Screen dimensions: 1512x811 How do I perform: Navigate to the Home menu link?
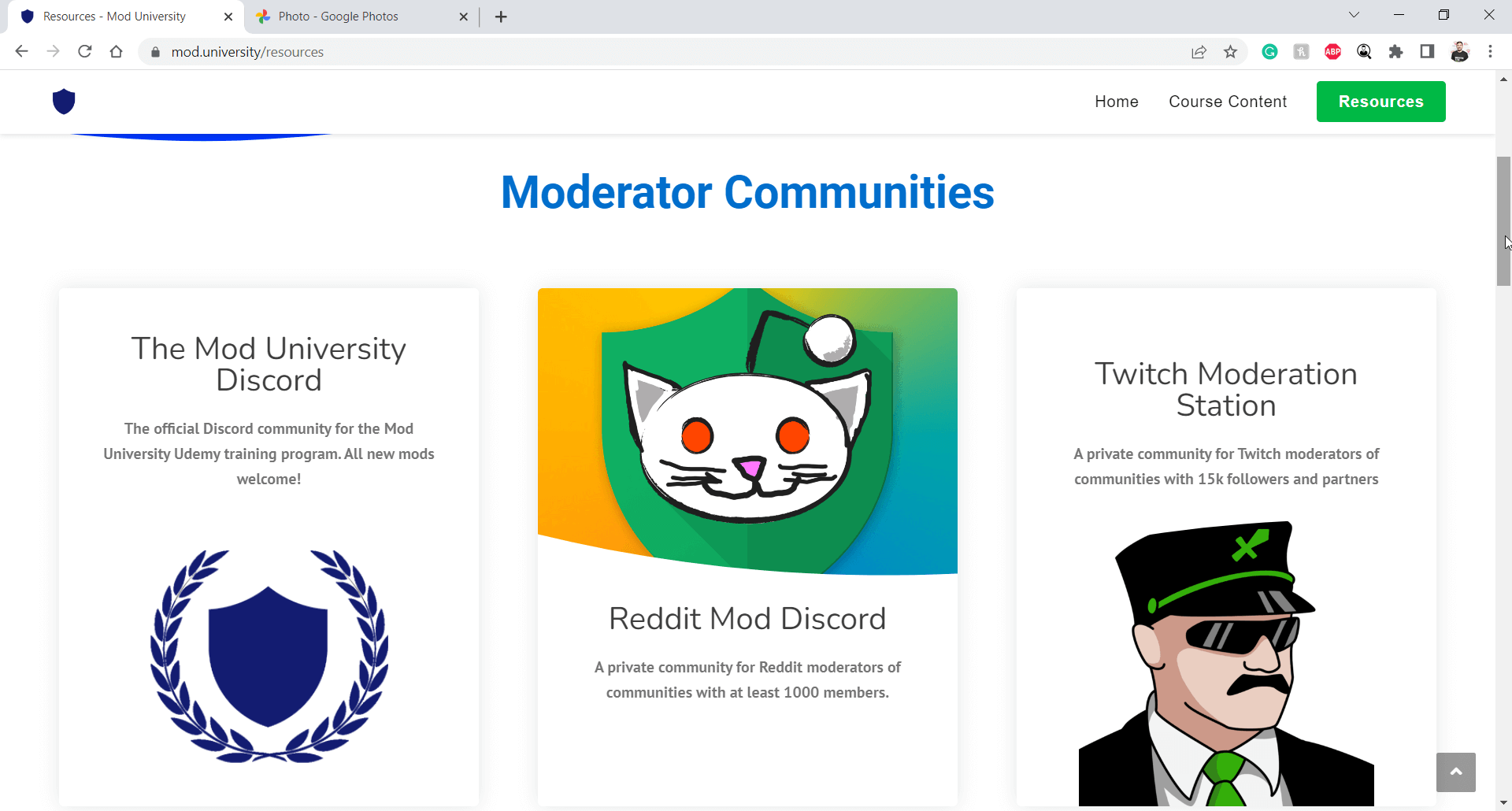(x=1117, y=102)
